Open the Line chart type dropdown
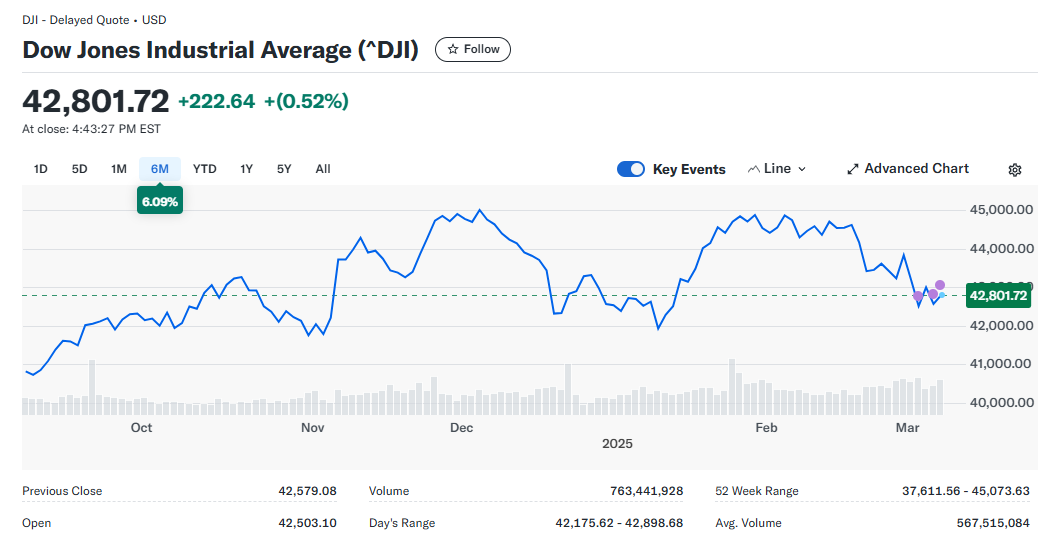 pyautogui.click(x=777, y=169)
